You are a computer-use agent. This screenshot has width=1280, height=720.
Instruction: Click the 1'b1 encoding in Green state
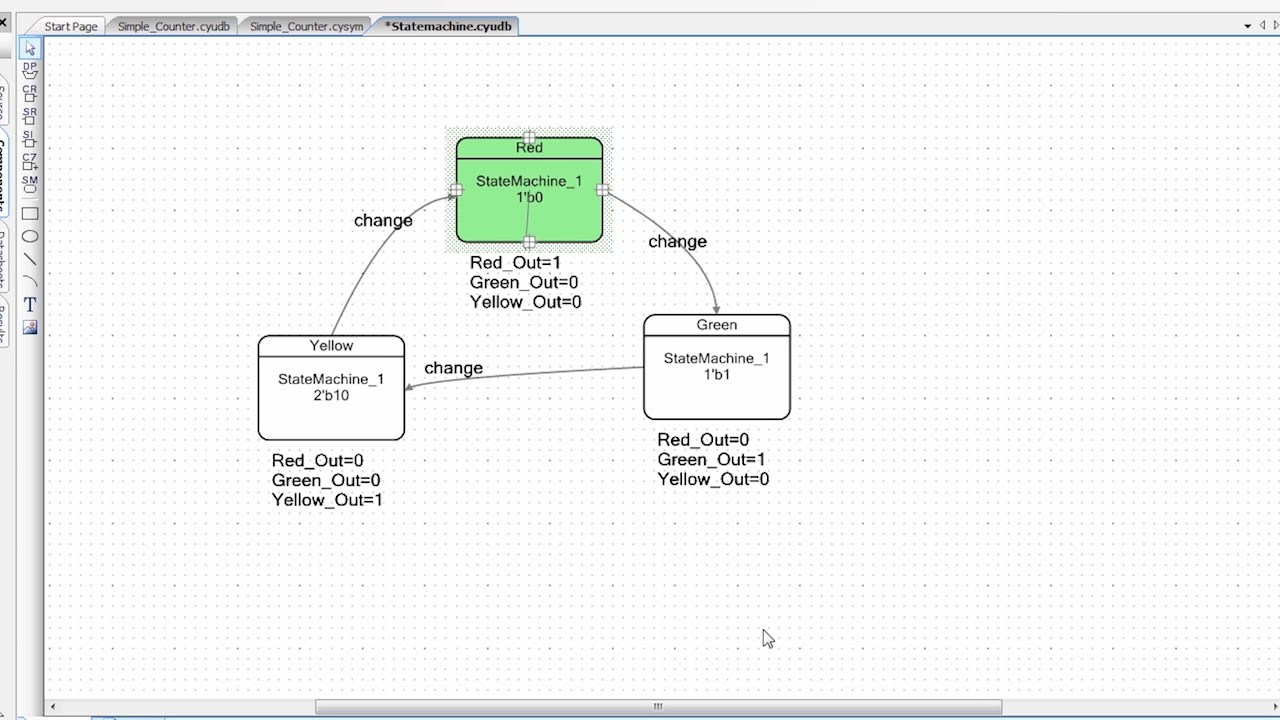717,374
